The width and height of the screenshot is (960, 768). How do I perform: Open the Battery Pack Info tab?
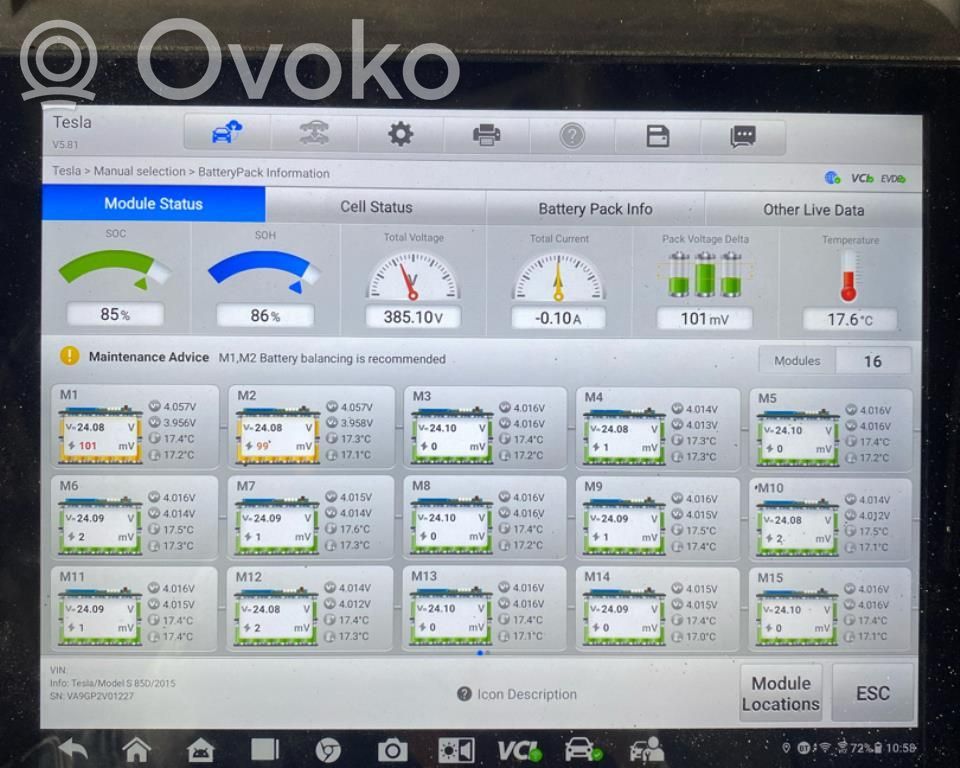[595, 209]
